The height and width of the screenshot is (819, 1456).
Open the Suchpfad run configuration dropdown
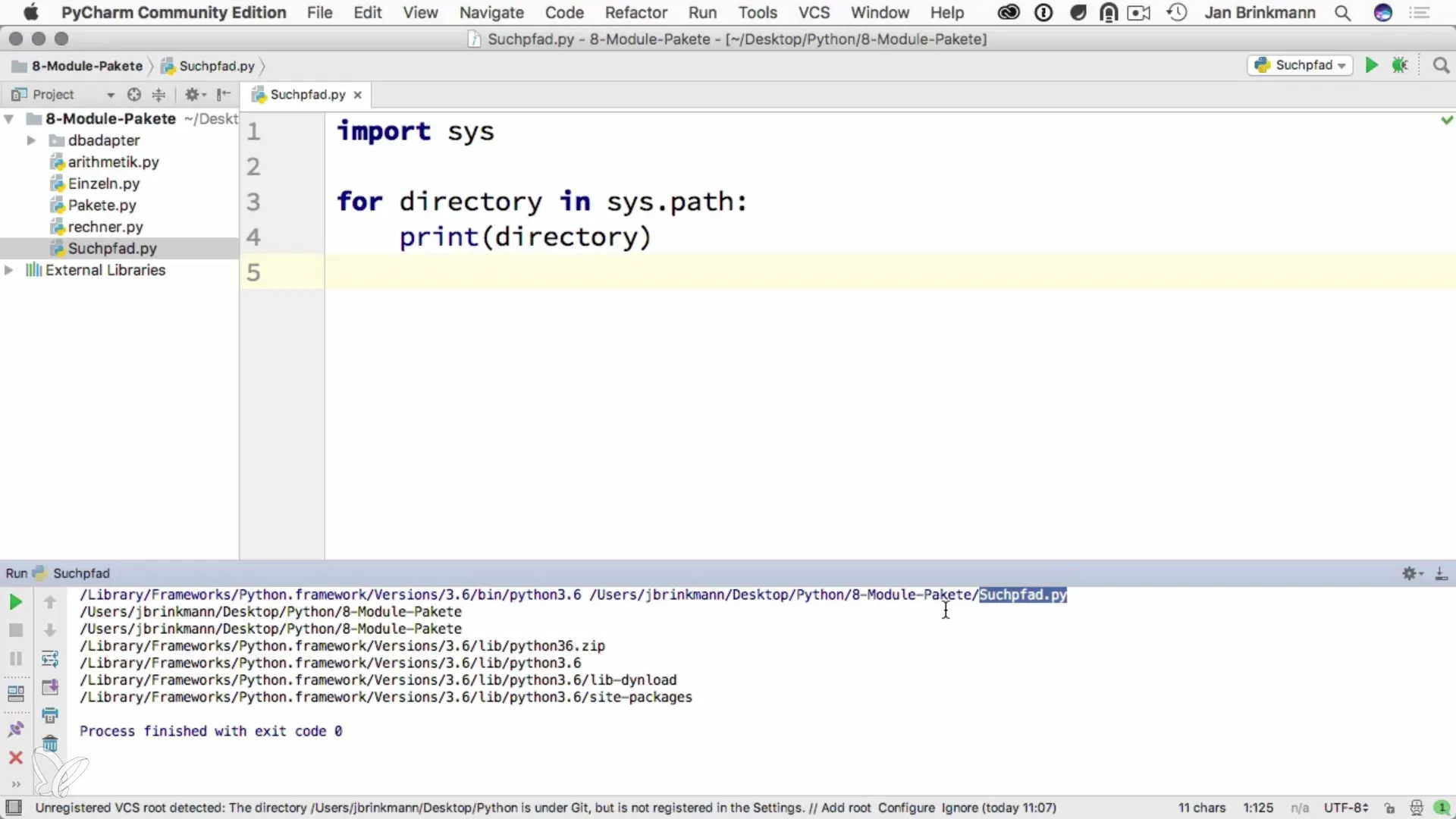(1300, 65)
